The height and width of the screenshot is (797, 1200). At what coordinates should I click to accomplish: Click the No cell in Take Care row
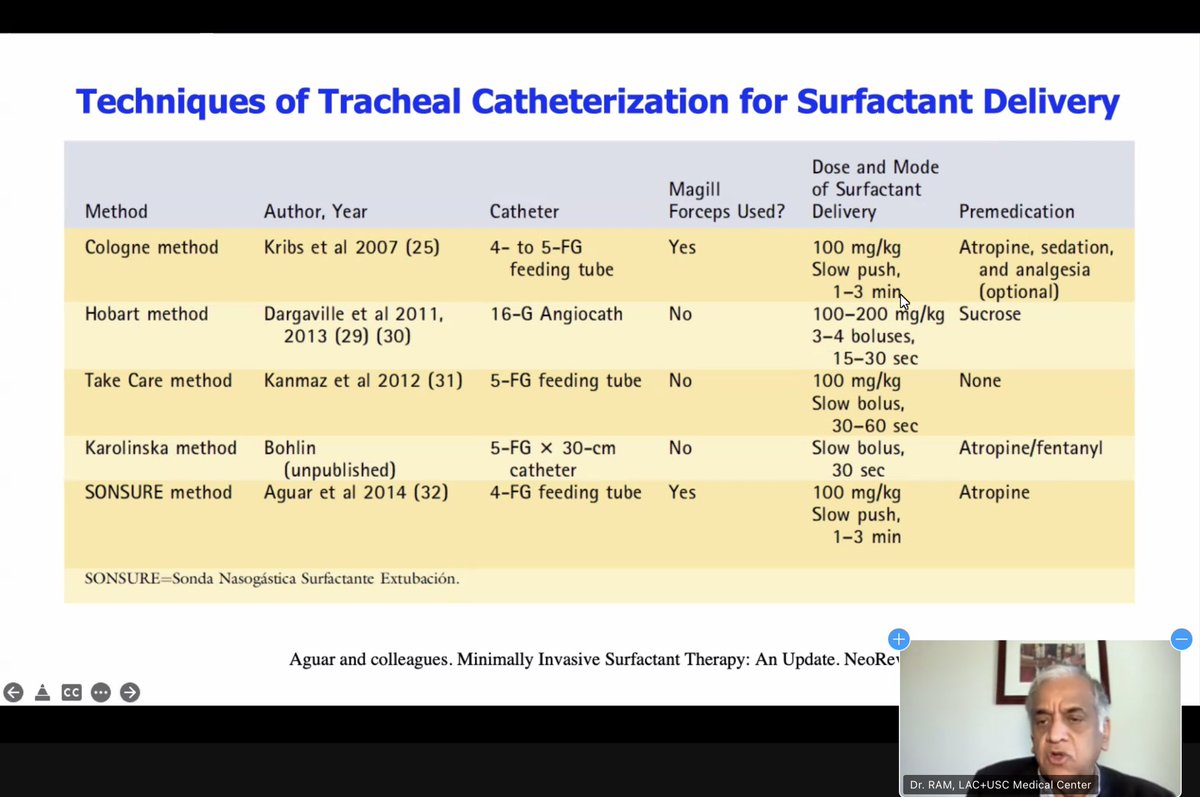(x=680, y=381)
